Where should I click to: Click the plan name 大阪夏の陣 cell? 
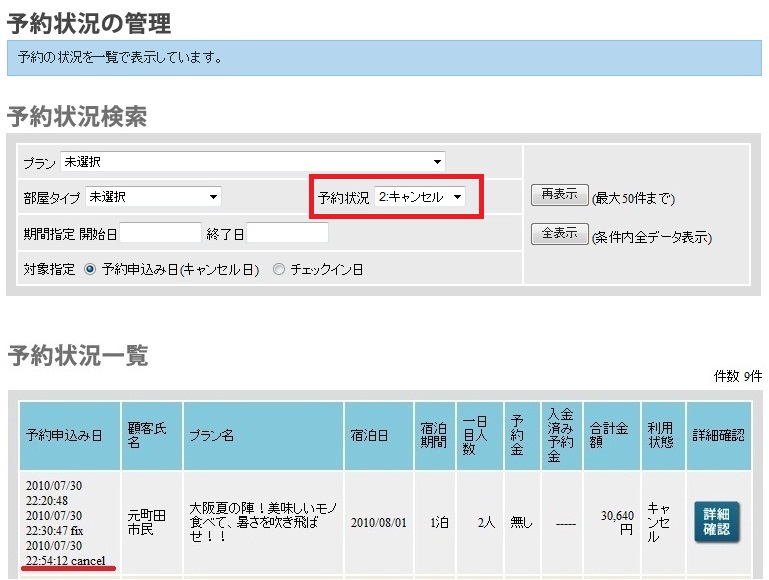[x=263, y=522]
